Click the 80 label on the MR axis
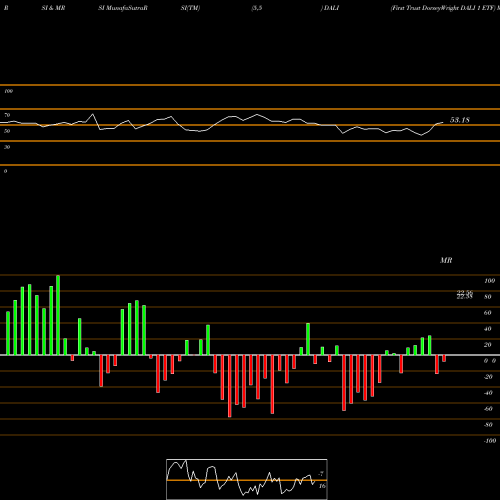 click(x=488, y=297)
